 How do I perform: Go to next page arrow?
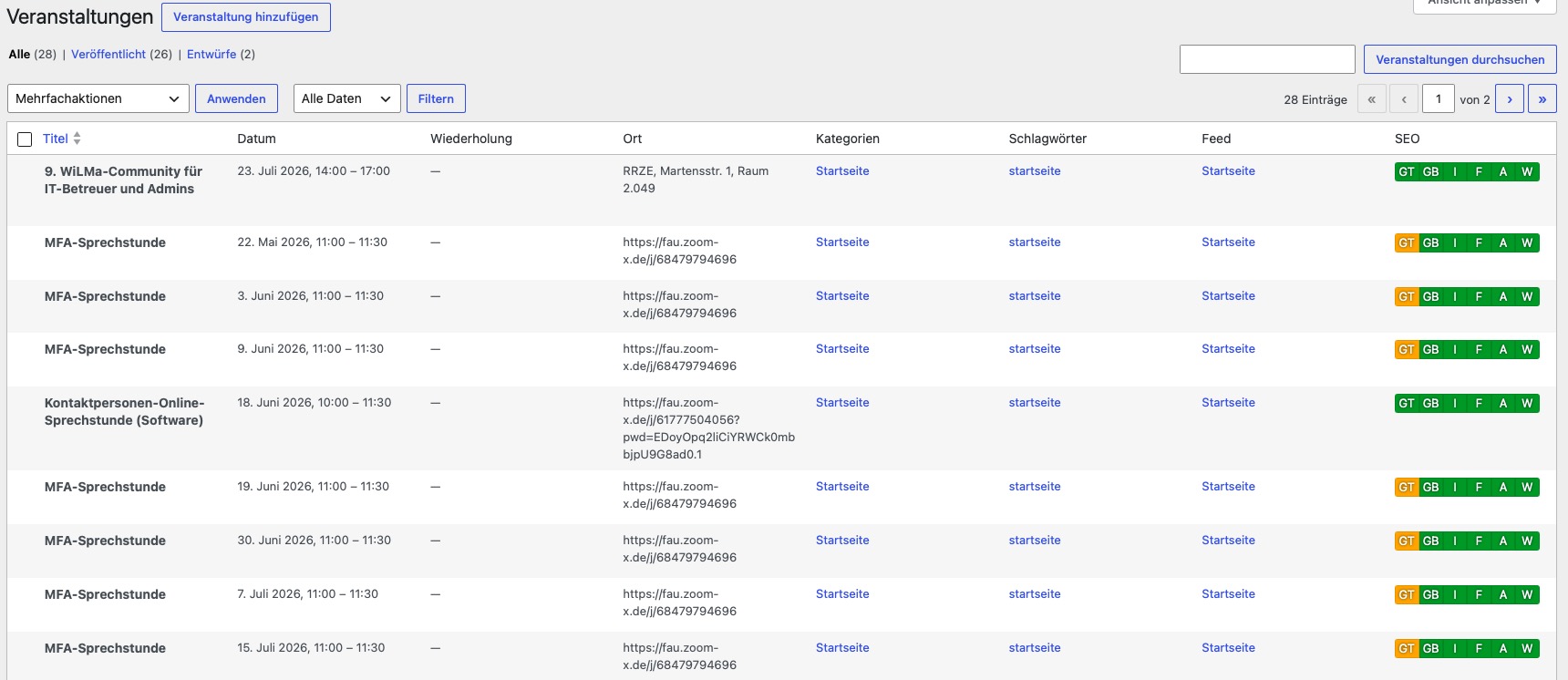click(1510, 98)
